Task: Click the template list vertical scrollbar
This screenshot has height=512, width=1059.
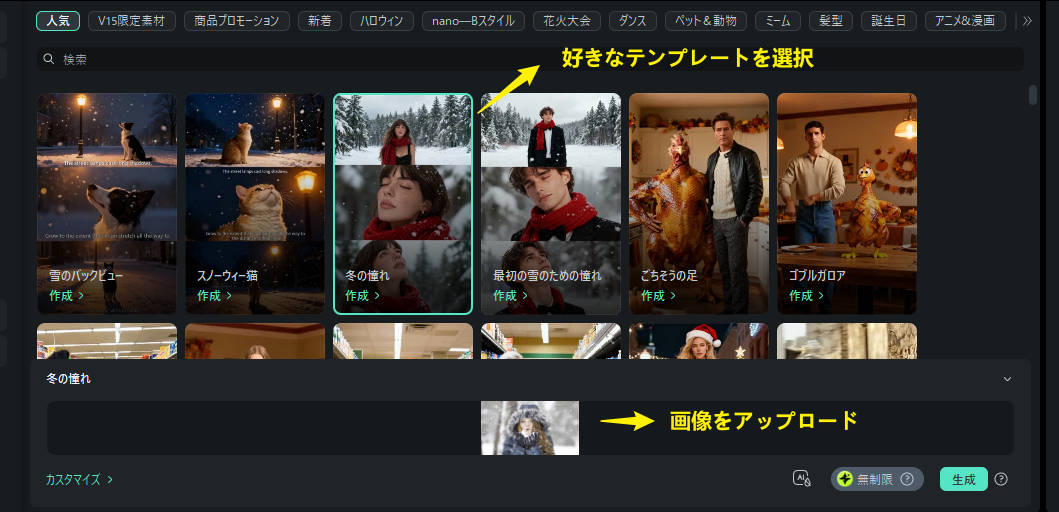Action: pos(1033,95)
